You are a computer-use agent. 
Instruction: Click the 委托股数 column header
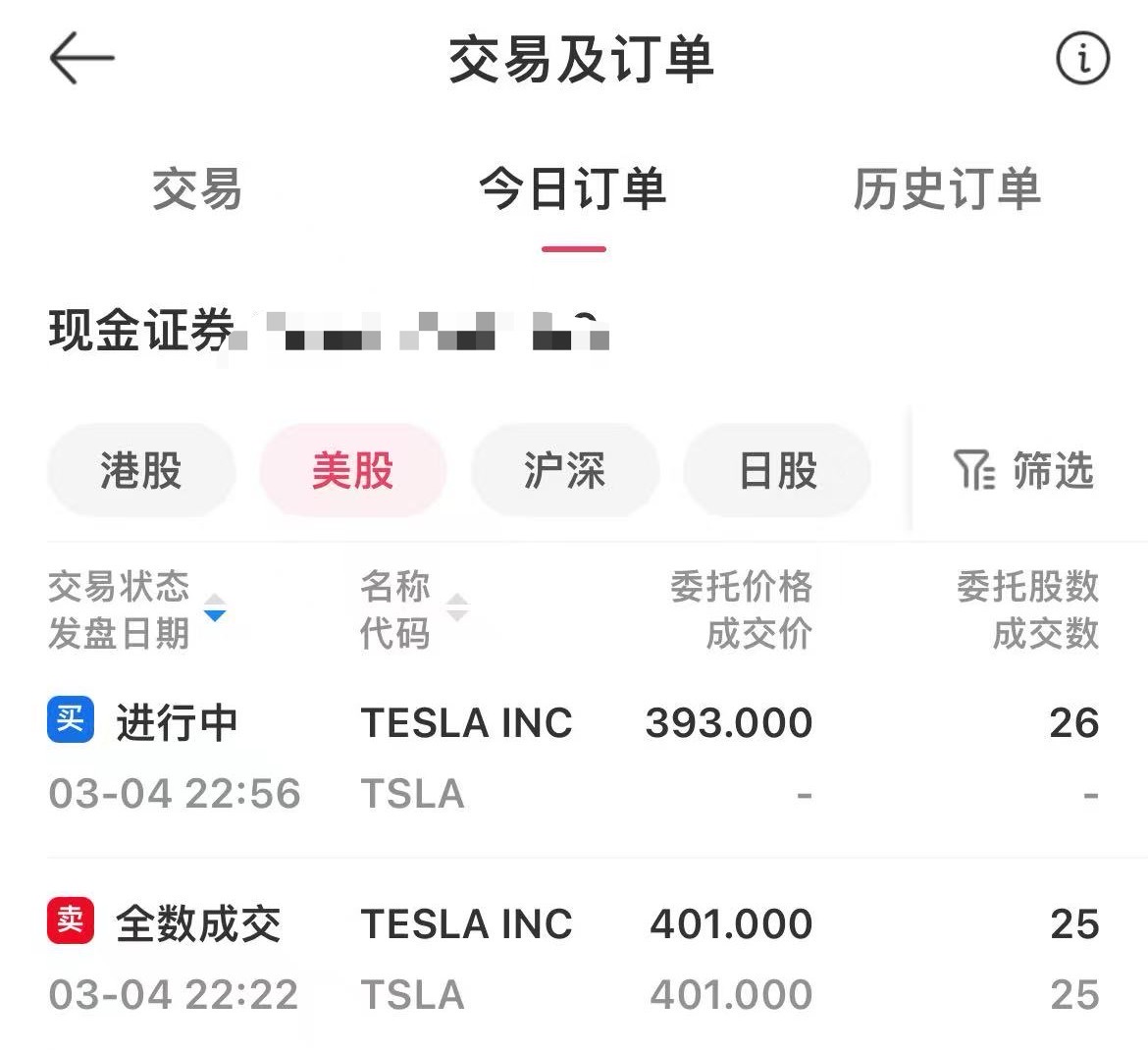pyautogui.click(x=1027, y=588)
